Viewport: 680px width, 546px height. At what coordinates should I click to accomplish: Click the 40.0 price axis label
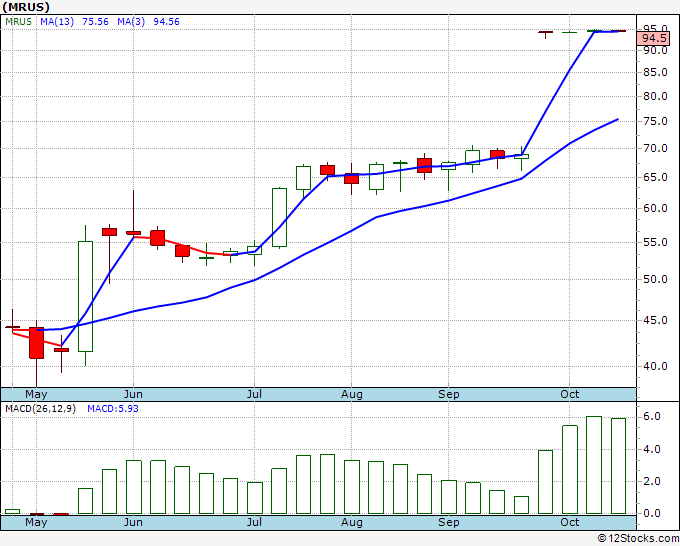click(655, 366)
